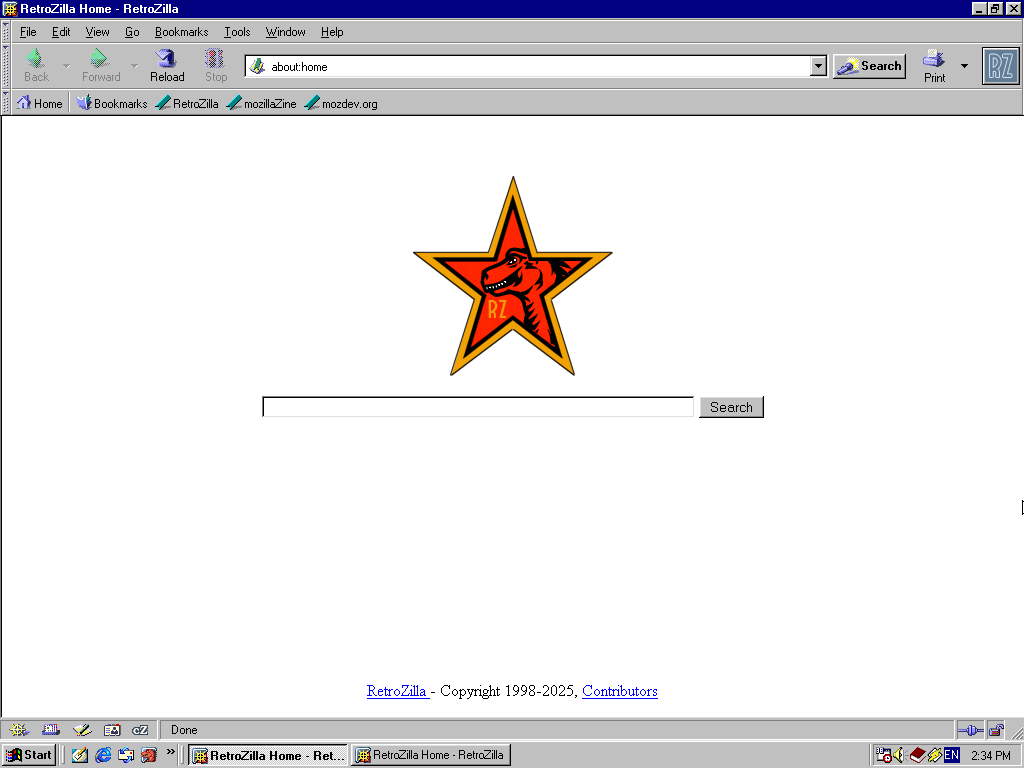1024x768 pixels.
Task: Open Composer from status bar pen icon
Action: tap(82, 729)
